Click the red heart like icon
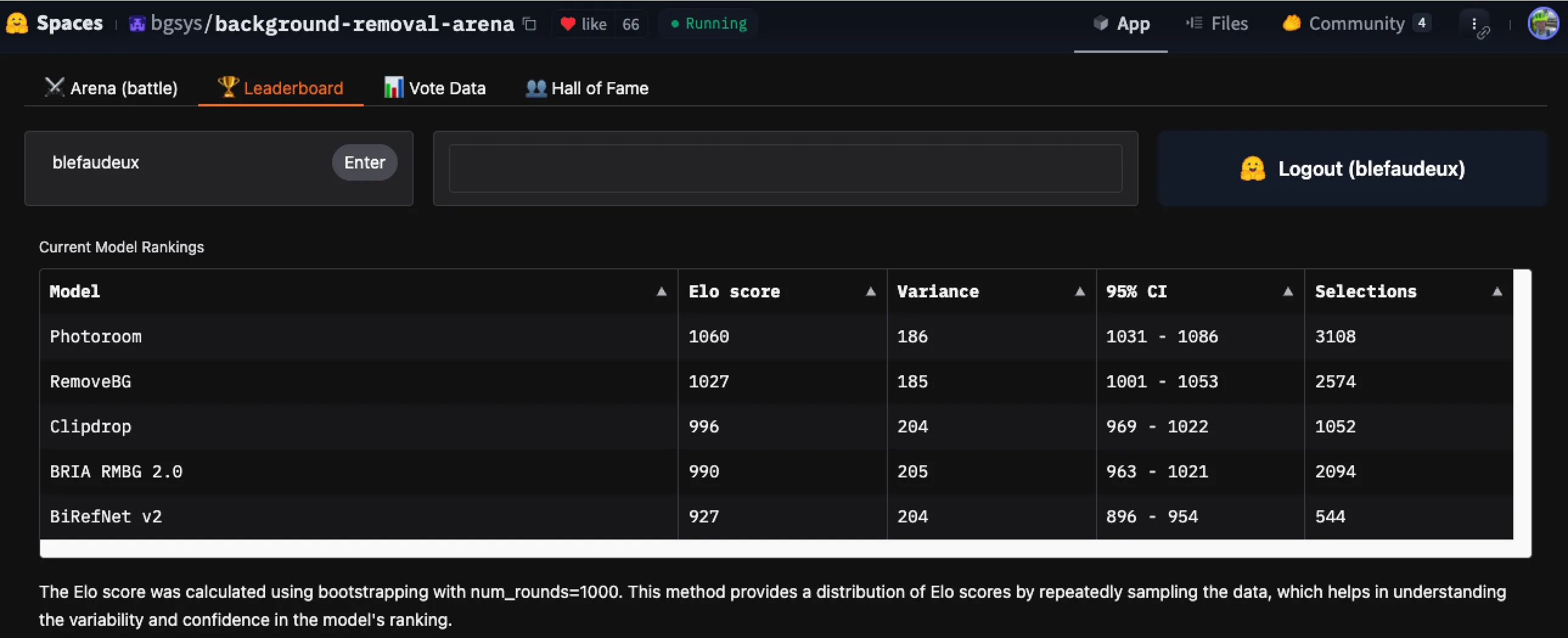Screen dimensions: 1568x638 pos(568,24)
